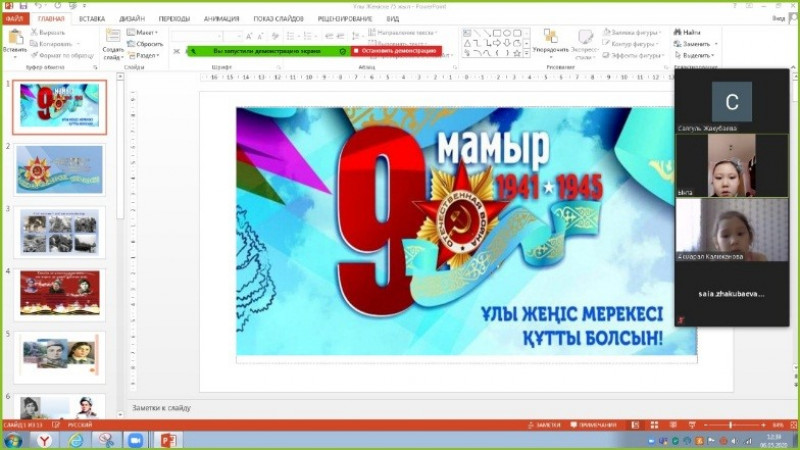This screenshot has height=450, width=800.
Task: Open Эффекты фигуры shape effects dropdown
Action: click(633, 55)
